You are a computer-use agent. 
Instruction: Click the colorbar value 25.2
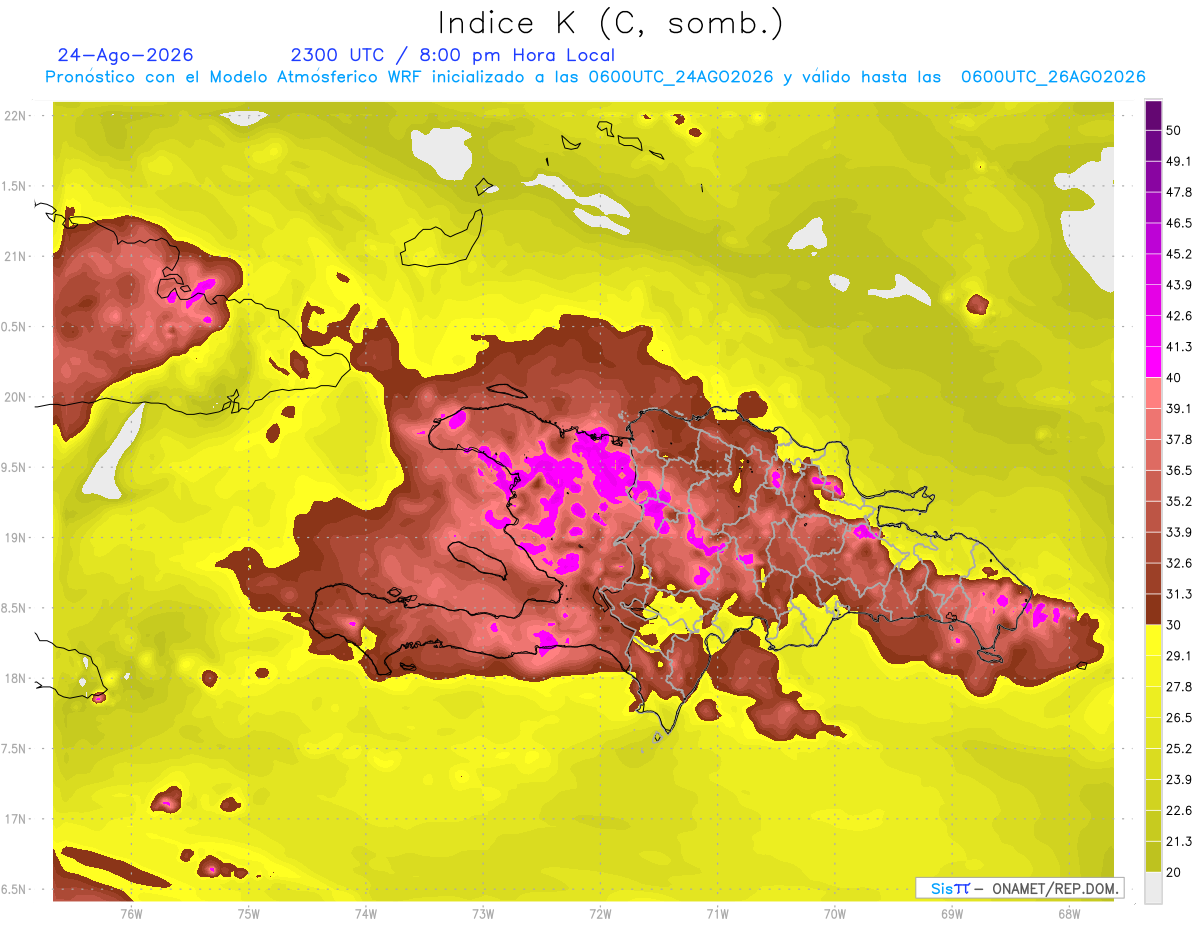coord(1179,748)
